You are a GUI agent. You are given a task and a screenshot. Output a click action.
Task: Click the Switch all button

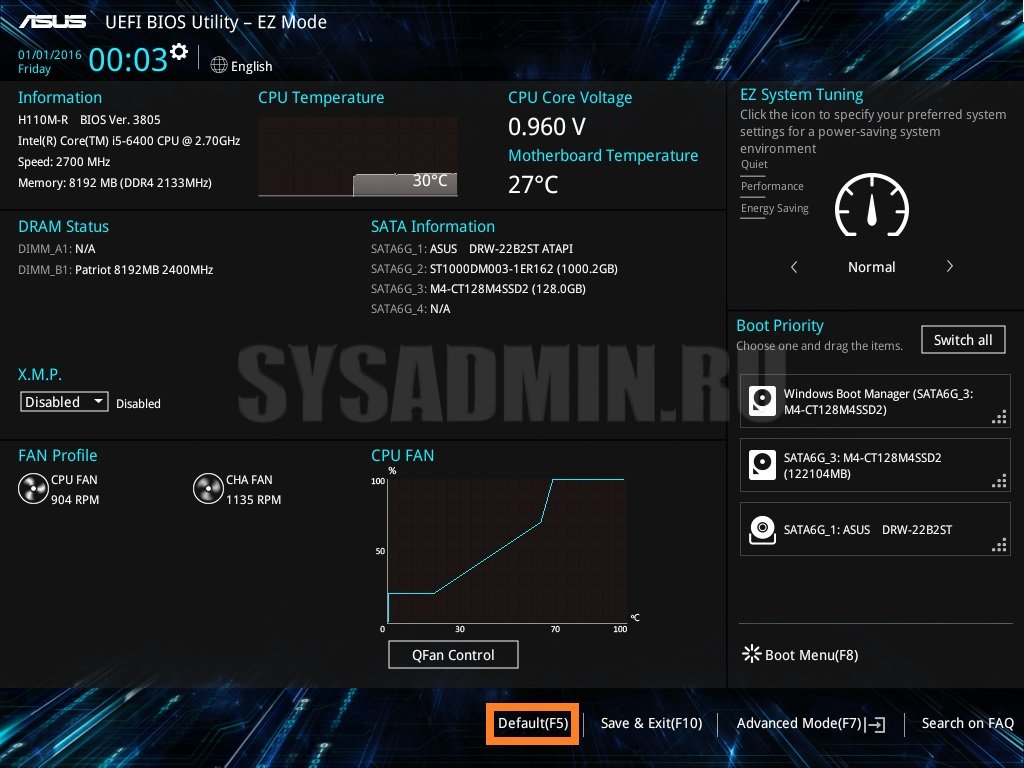click(962, 340)
